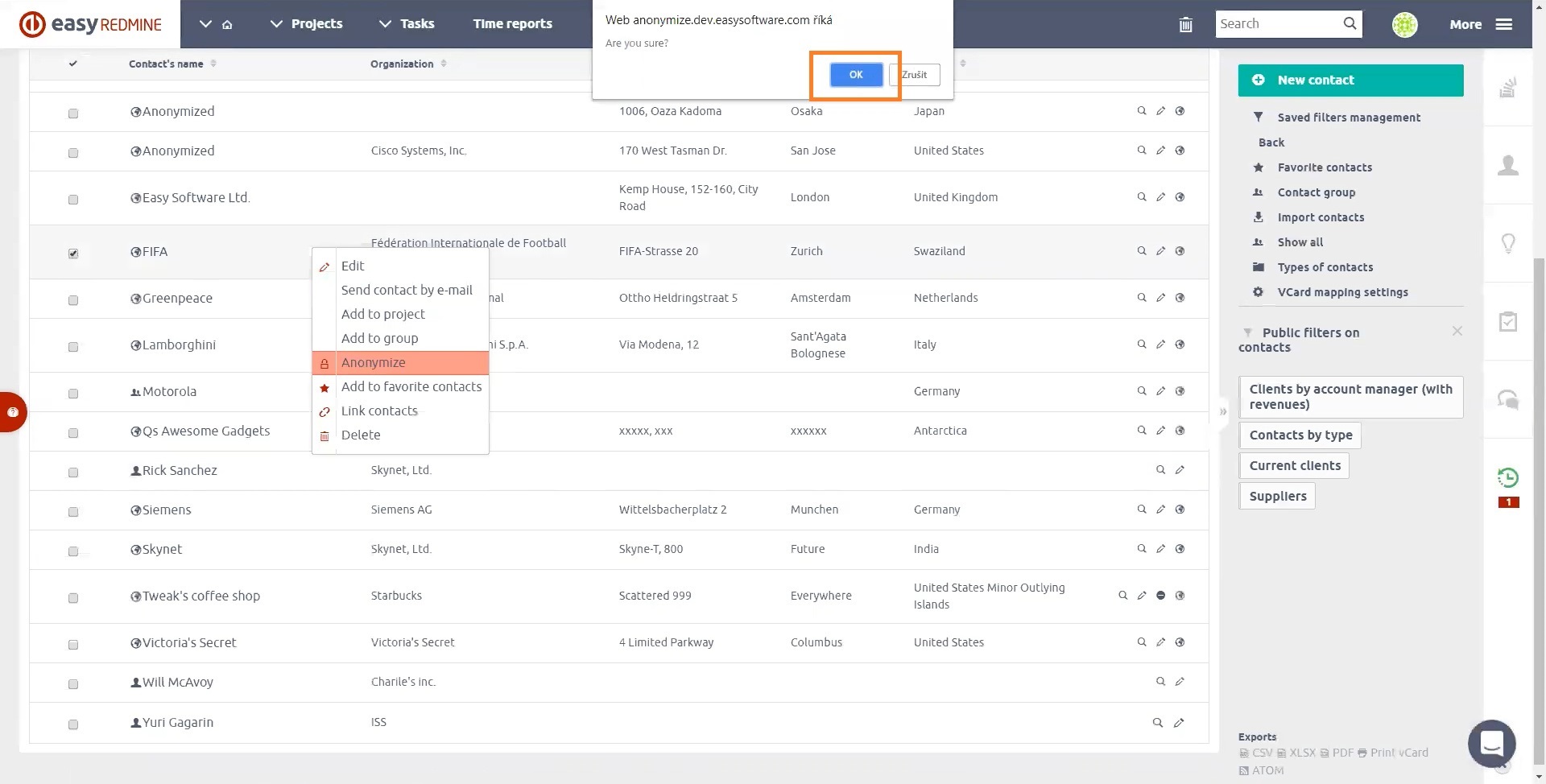Image resolution: width=1546 pixels, height=784 pixels.
Task: Click the globe icon in the FIFA row
Action: pyautogui.click(x=1180, y=251)
